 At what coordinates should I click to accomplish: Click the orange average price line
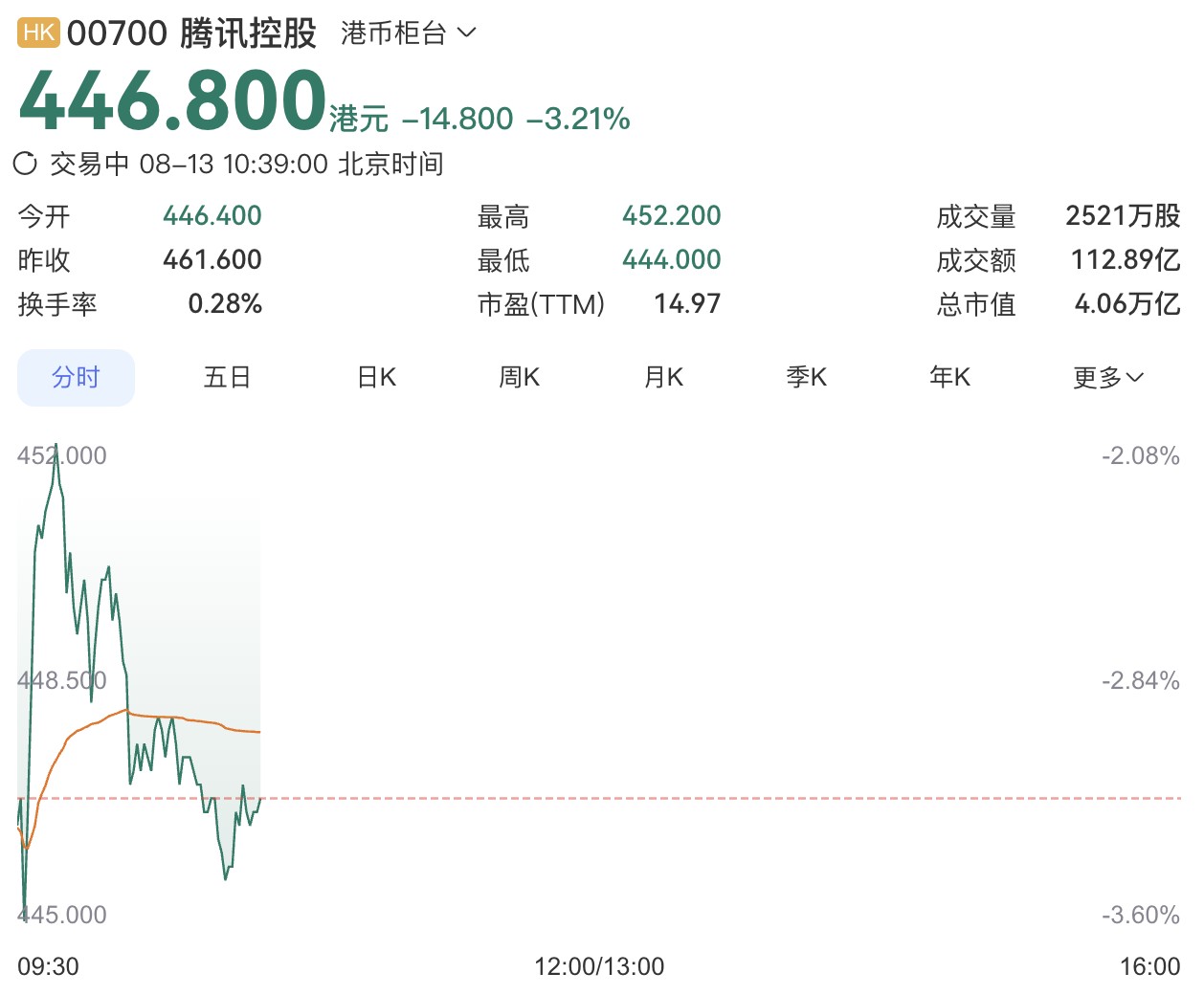point(191,719)
